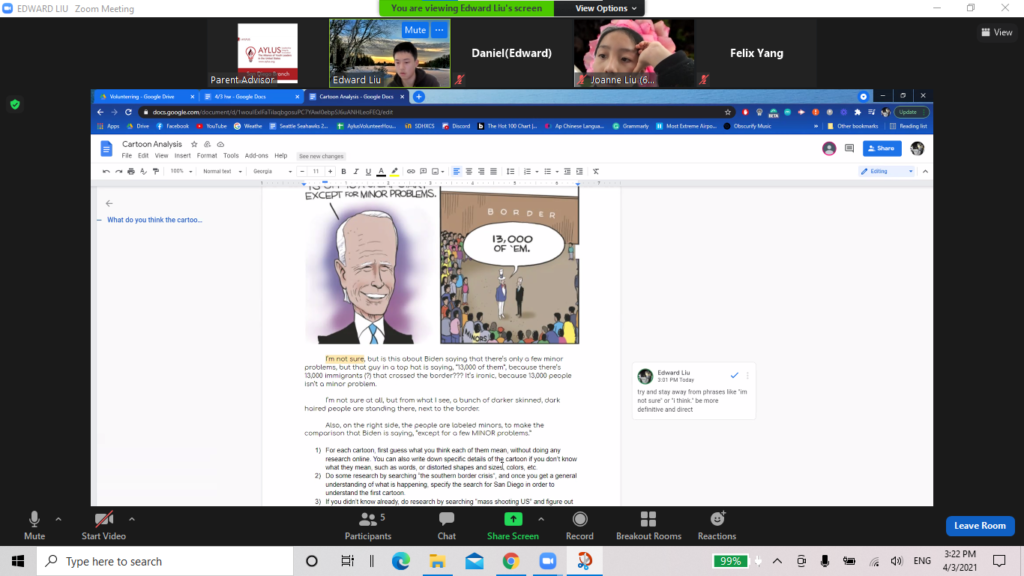Viewport: 1024px width, 576px height.
Task: Increase the font size with plus
Action: [x=330, y=171]
